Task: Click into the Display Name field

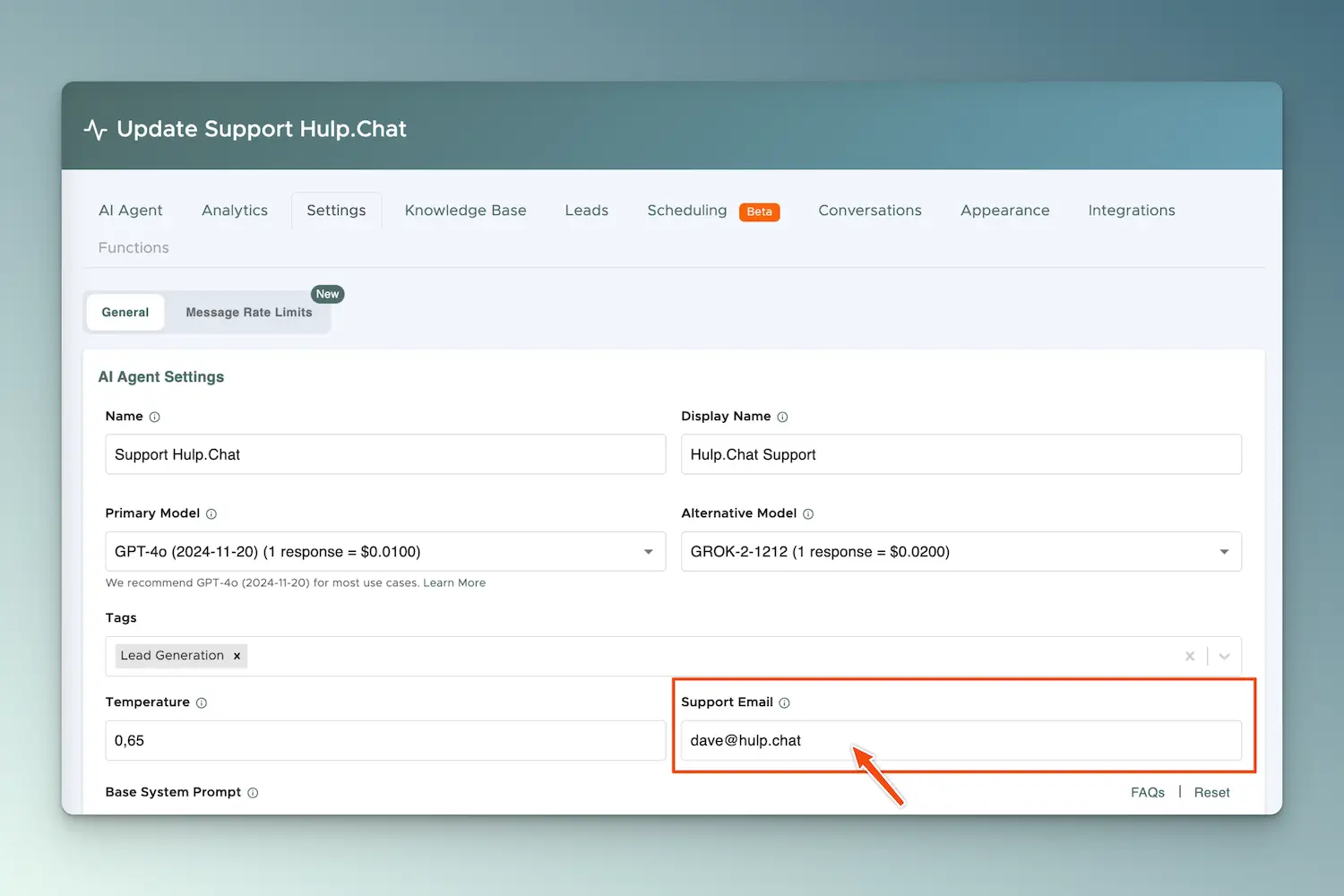Action: 961,454
